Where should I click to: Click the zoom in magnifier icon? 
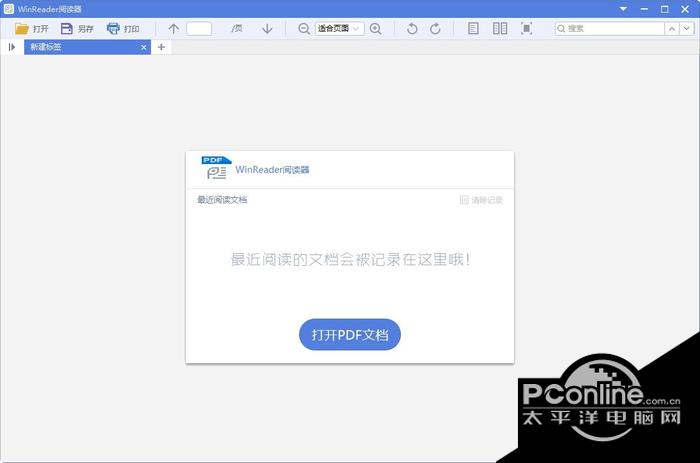point(376,29)
